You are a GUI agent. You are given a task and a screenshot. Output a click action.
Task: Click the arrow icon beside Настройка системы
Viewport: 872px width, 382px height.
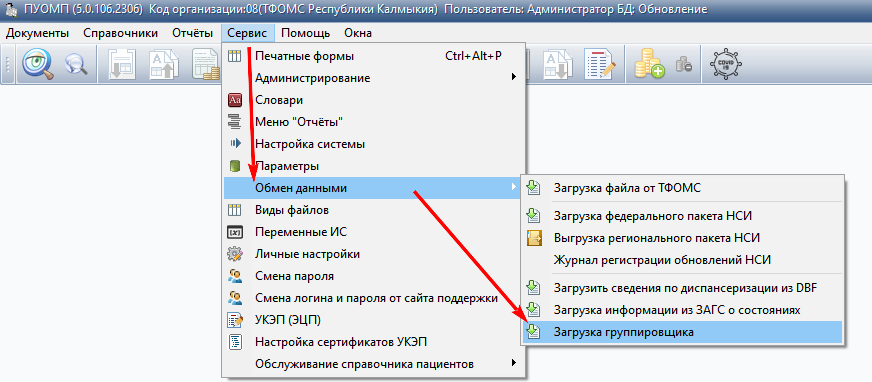(x=235, y=144)
